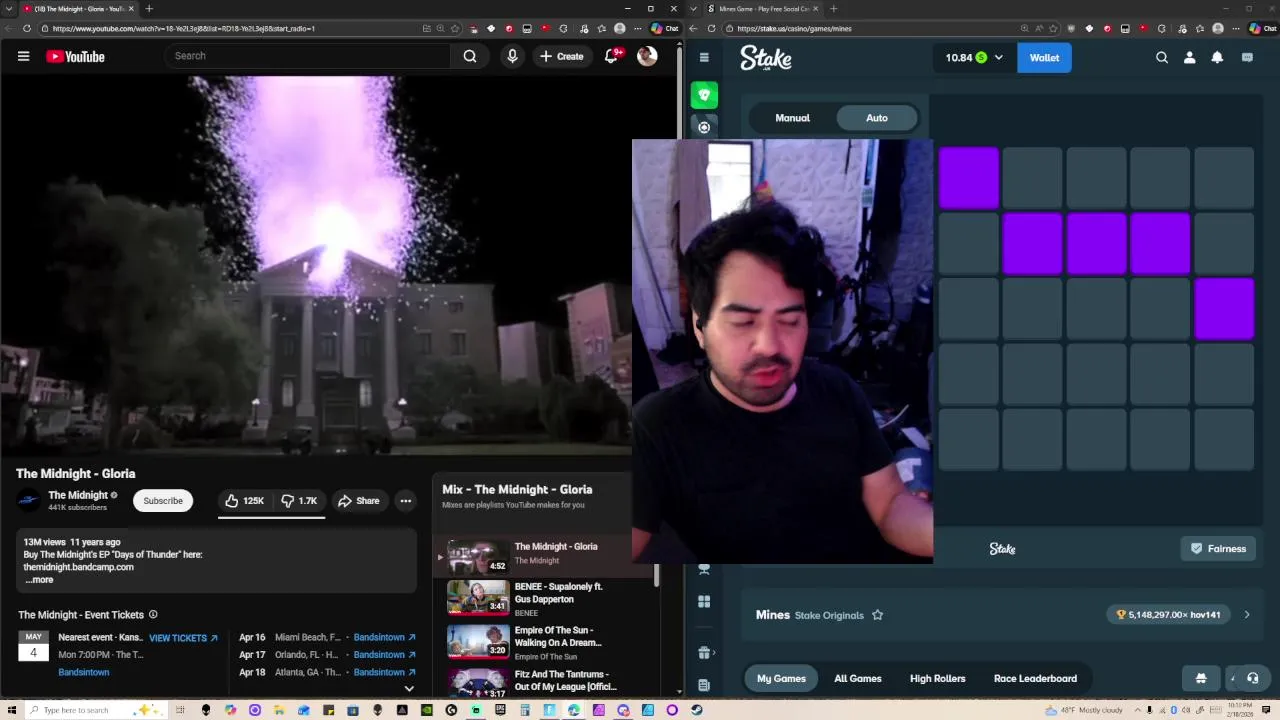Open The Midnight channel name link
The width and height of the screenshot is (1280, 720).
pos(78,495)
